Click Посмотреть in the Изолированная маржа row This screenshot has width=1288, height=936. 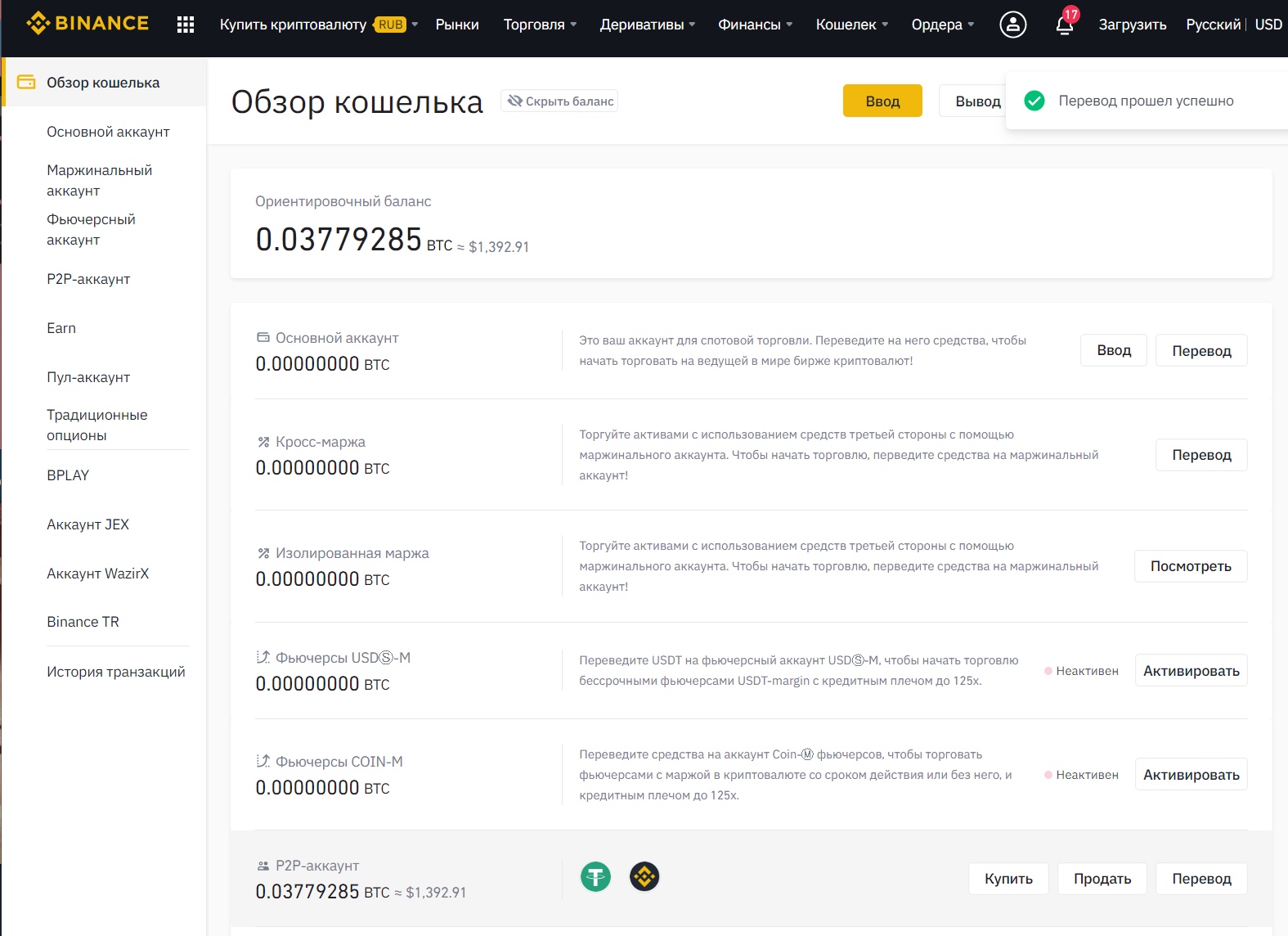(1191, 566)
